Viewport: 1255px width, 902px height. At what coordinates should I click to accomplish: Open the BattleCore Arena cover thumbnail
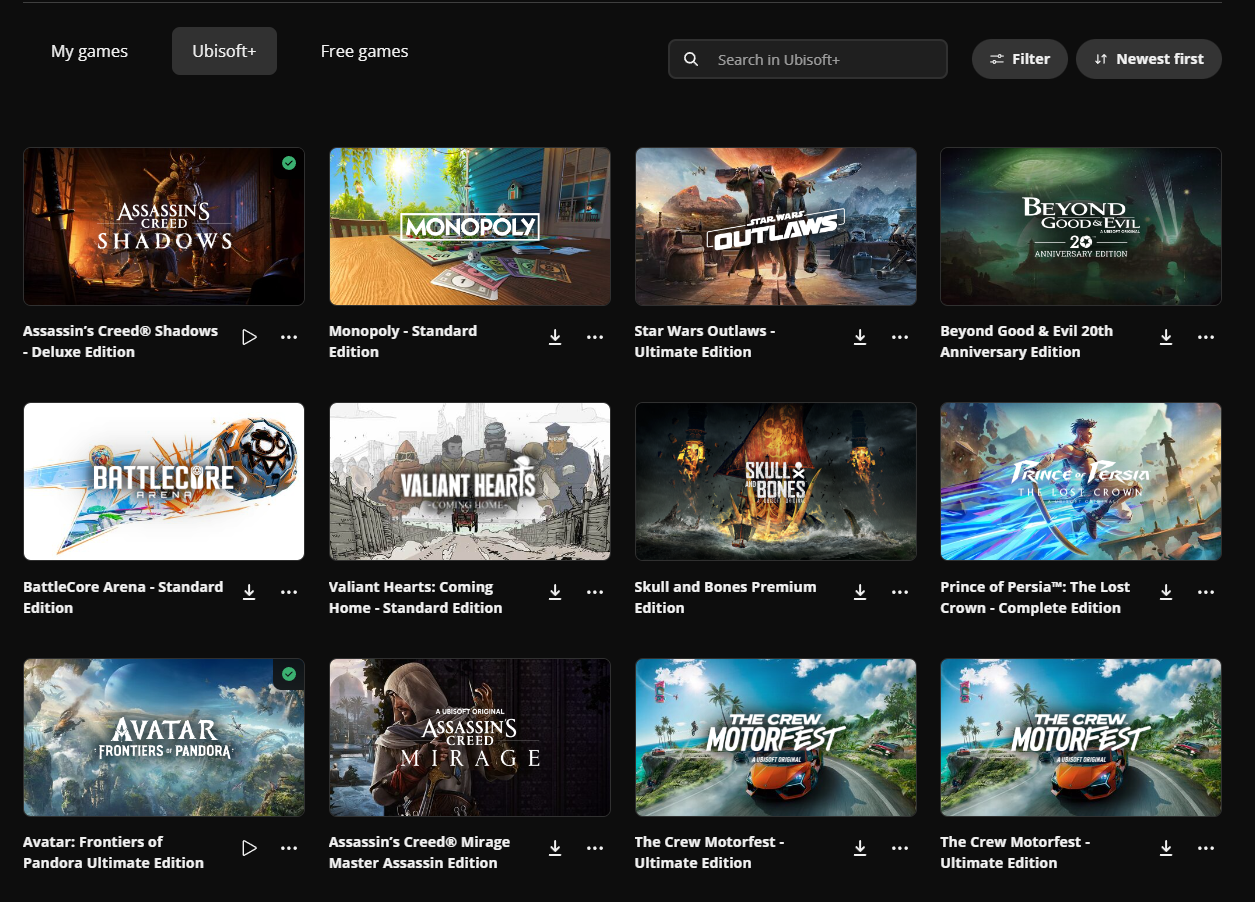click(x=164, y=481)
